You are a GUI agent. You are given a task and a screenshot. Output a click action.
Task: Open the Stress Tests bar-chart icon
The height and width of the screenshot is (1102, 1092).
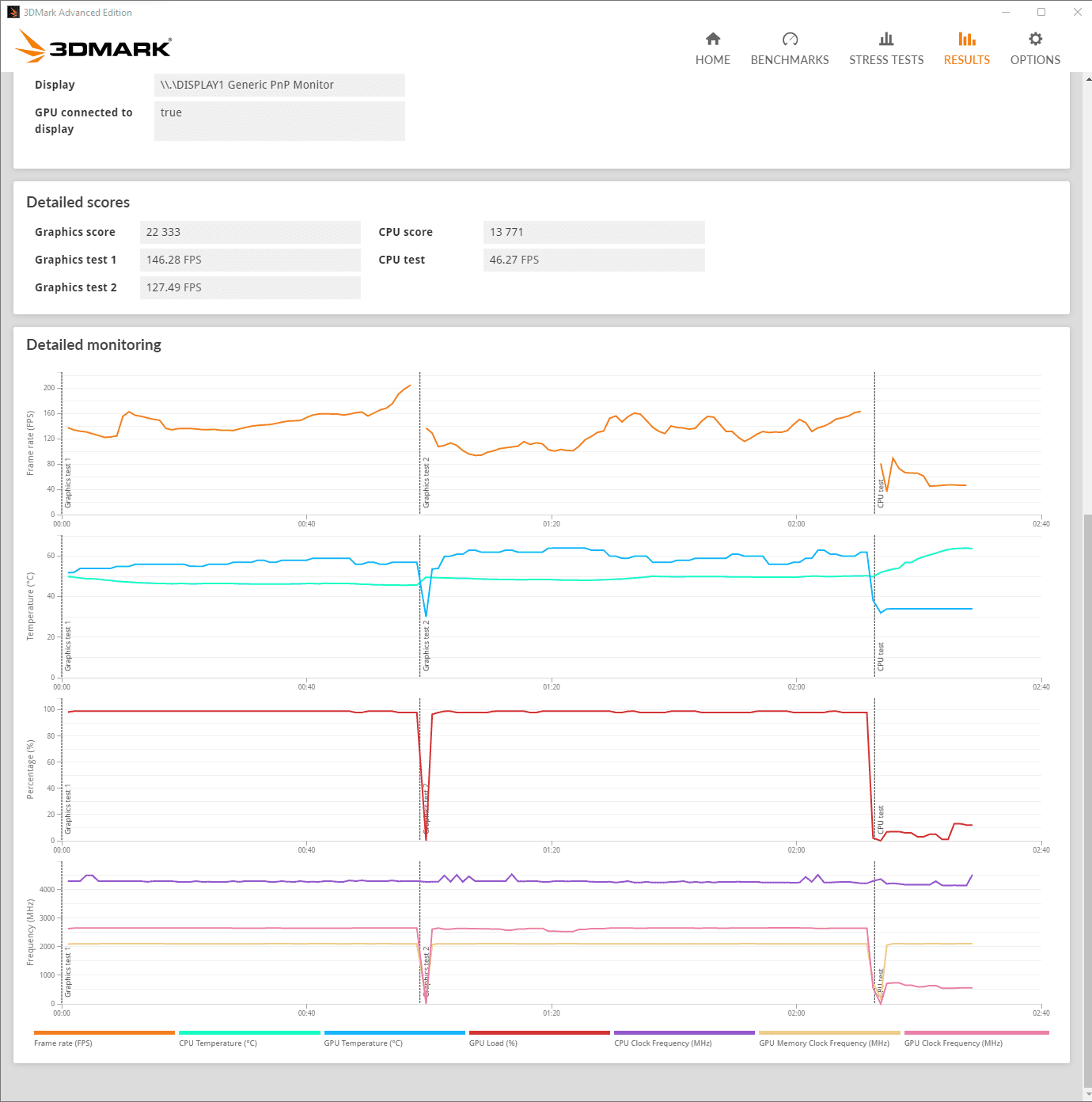pos(886,39)
